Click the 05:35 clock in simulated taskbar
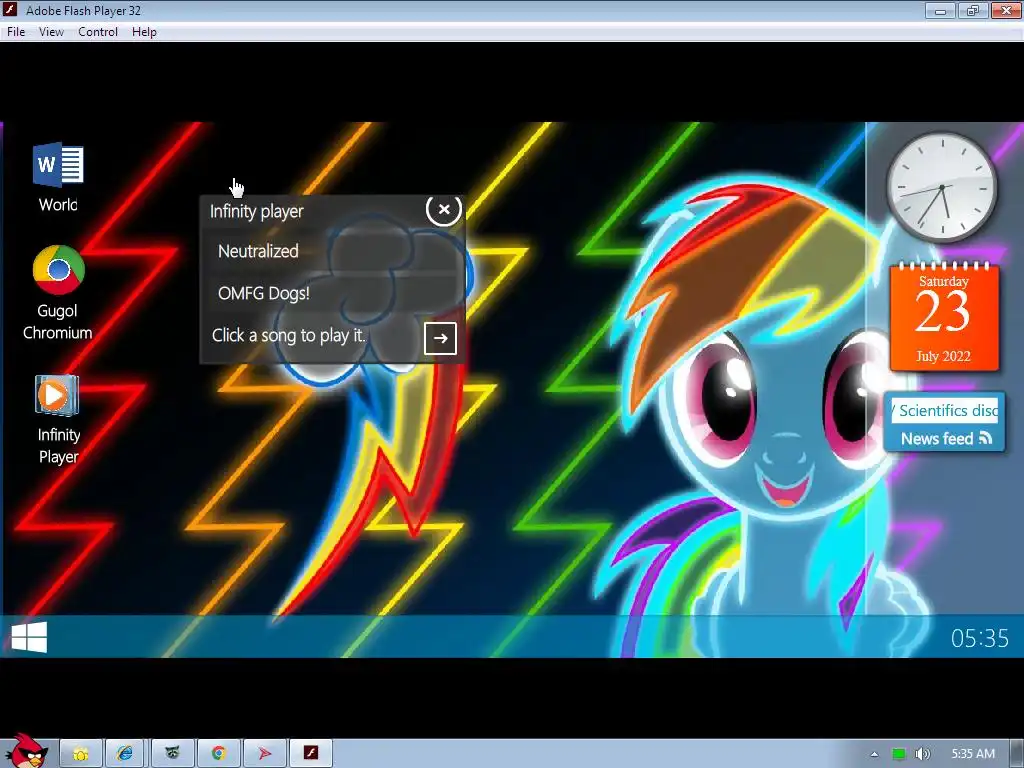 coord(980,638)
